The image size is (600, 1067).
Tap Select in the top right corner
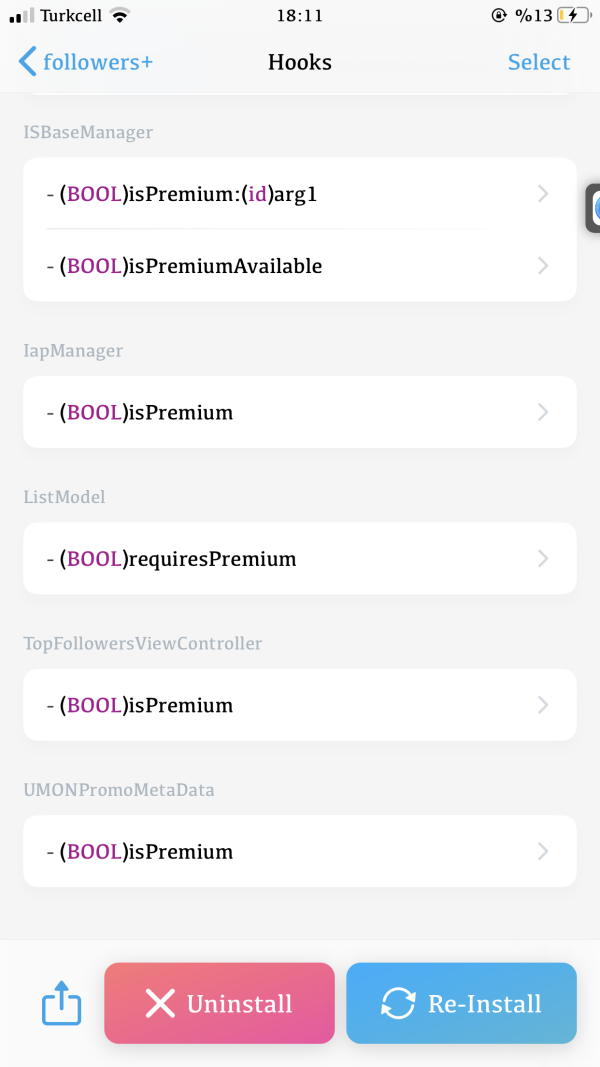539,61
